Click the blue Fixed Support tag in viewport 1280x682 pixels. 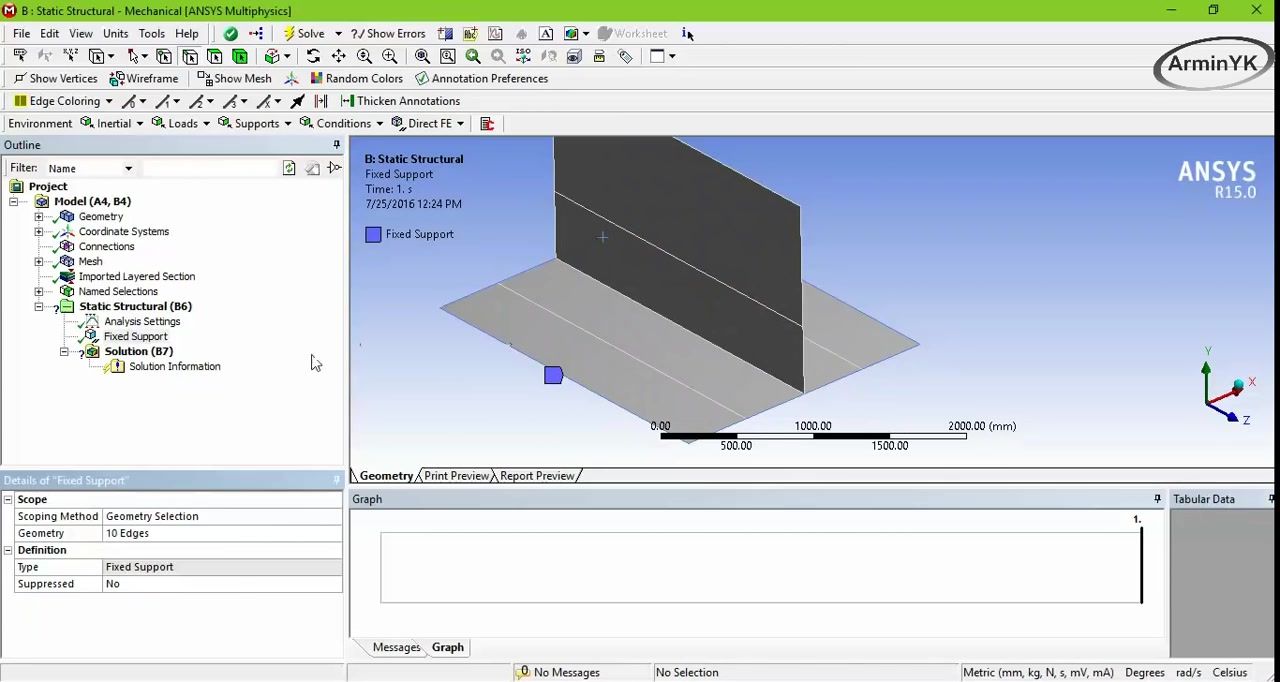tap(553, 375)
